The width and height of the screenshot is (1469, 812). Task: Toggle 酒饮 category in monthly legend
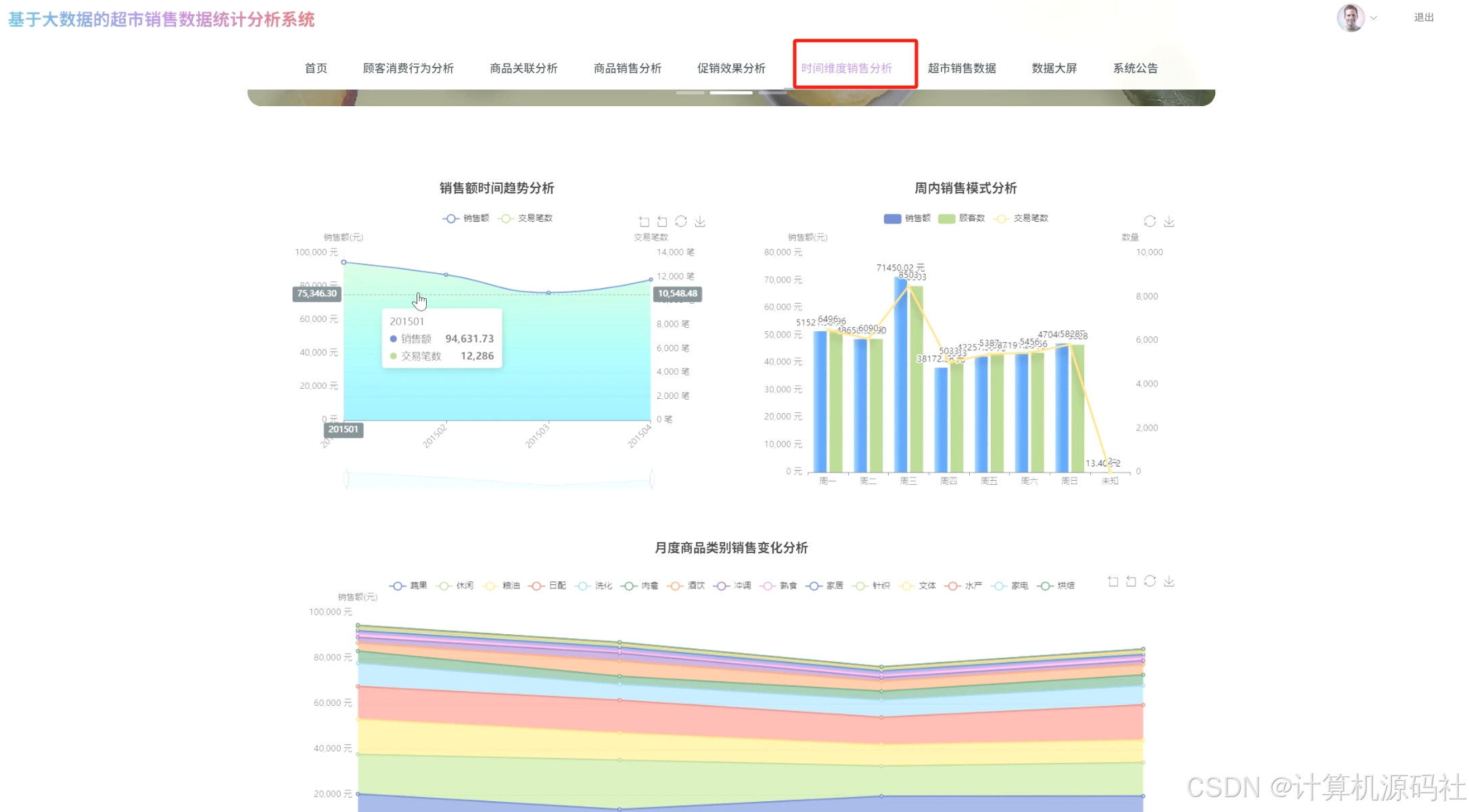[x=686, y=586]
